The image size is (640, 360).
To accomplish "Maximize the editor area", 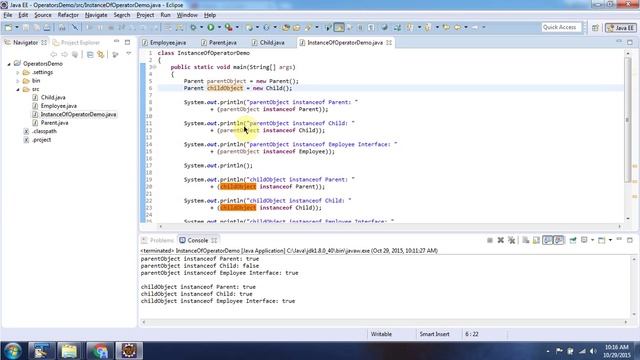I will [630, 42].
